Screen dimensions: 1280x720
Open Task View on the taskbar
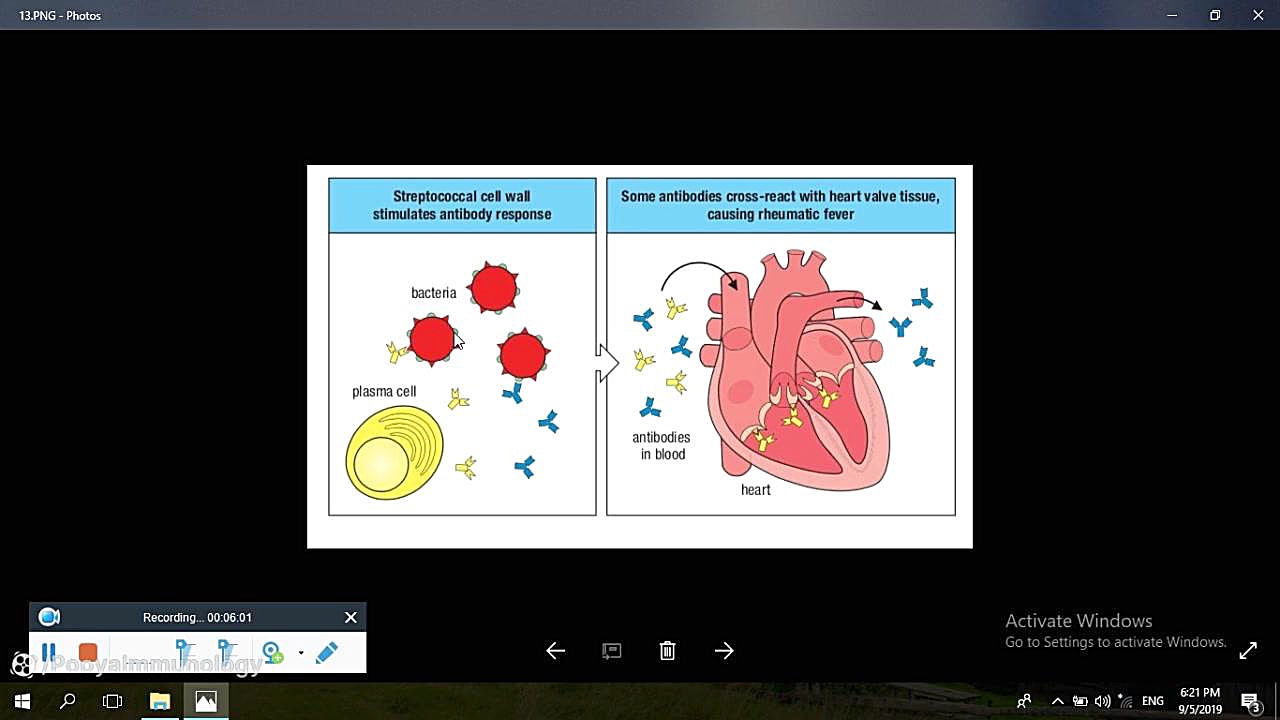[x=113, y=701]
